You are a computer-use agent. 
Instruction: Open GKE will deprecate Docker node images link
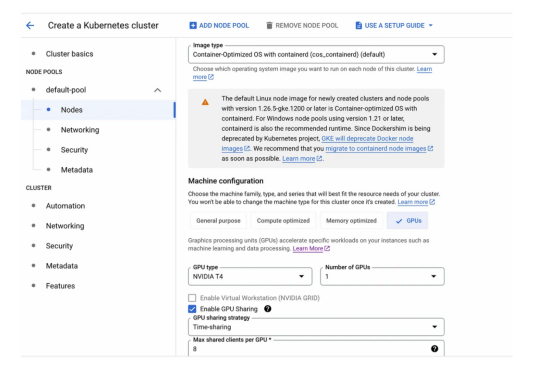(x=367, y=138)
